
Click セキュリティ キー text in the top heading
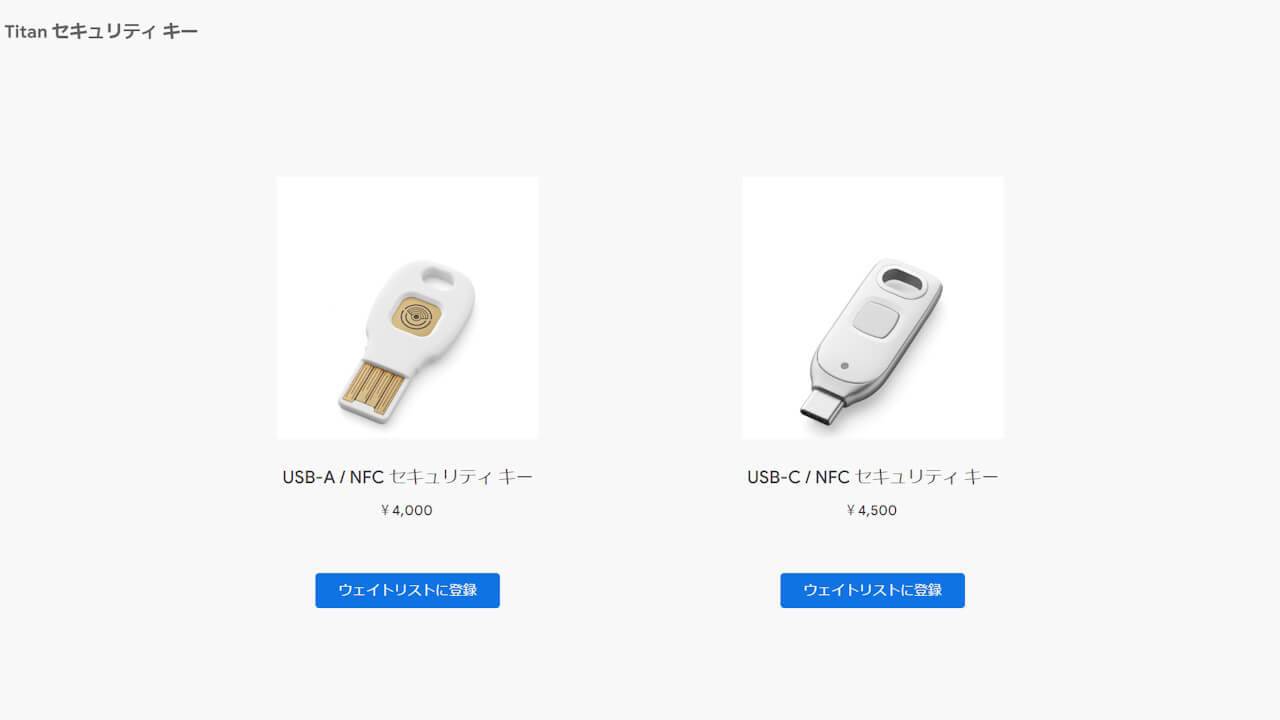[125, 32]
